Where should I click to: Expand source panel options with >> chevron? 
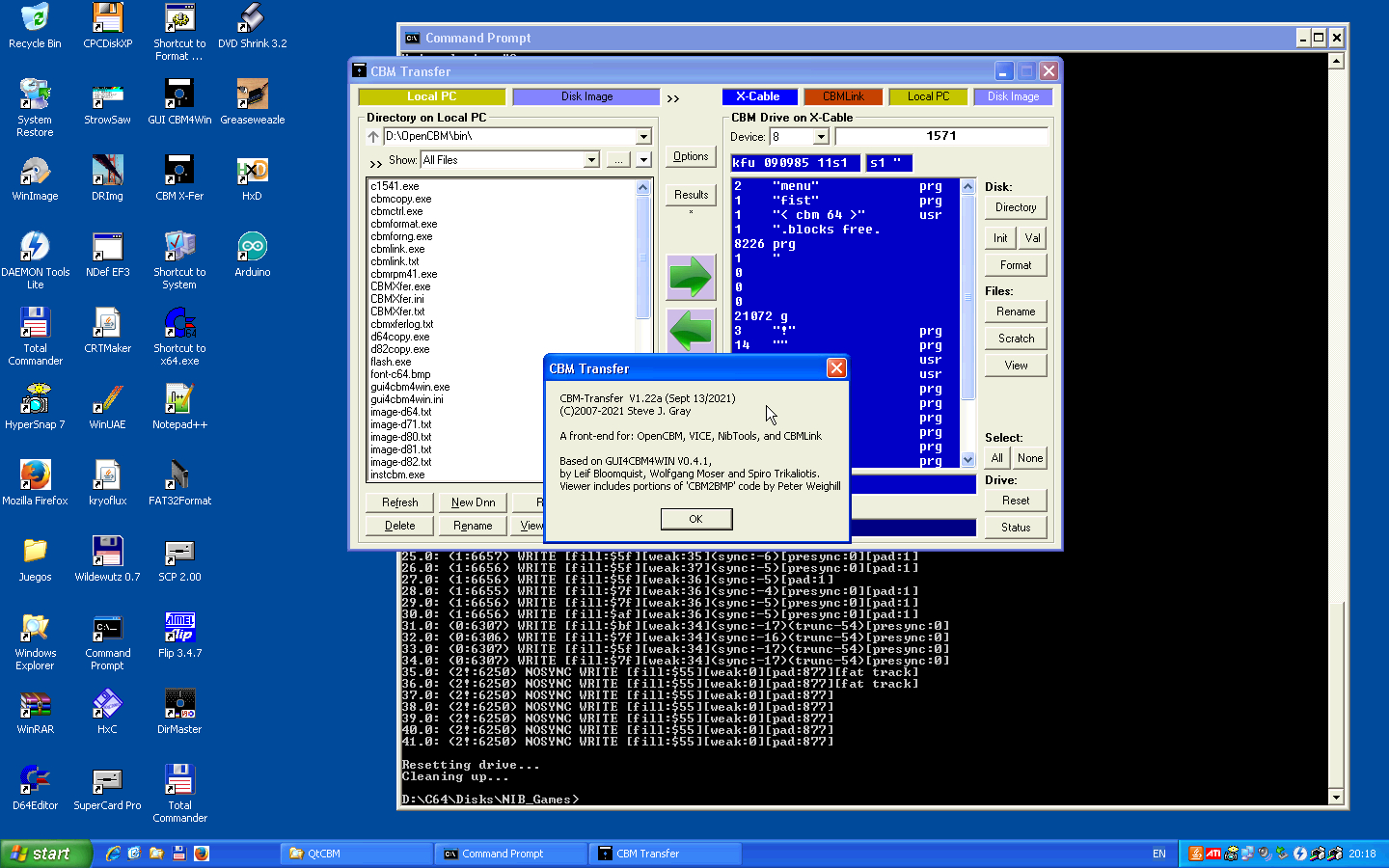pyautogui.click(x=673, y=98)
